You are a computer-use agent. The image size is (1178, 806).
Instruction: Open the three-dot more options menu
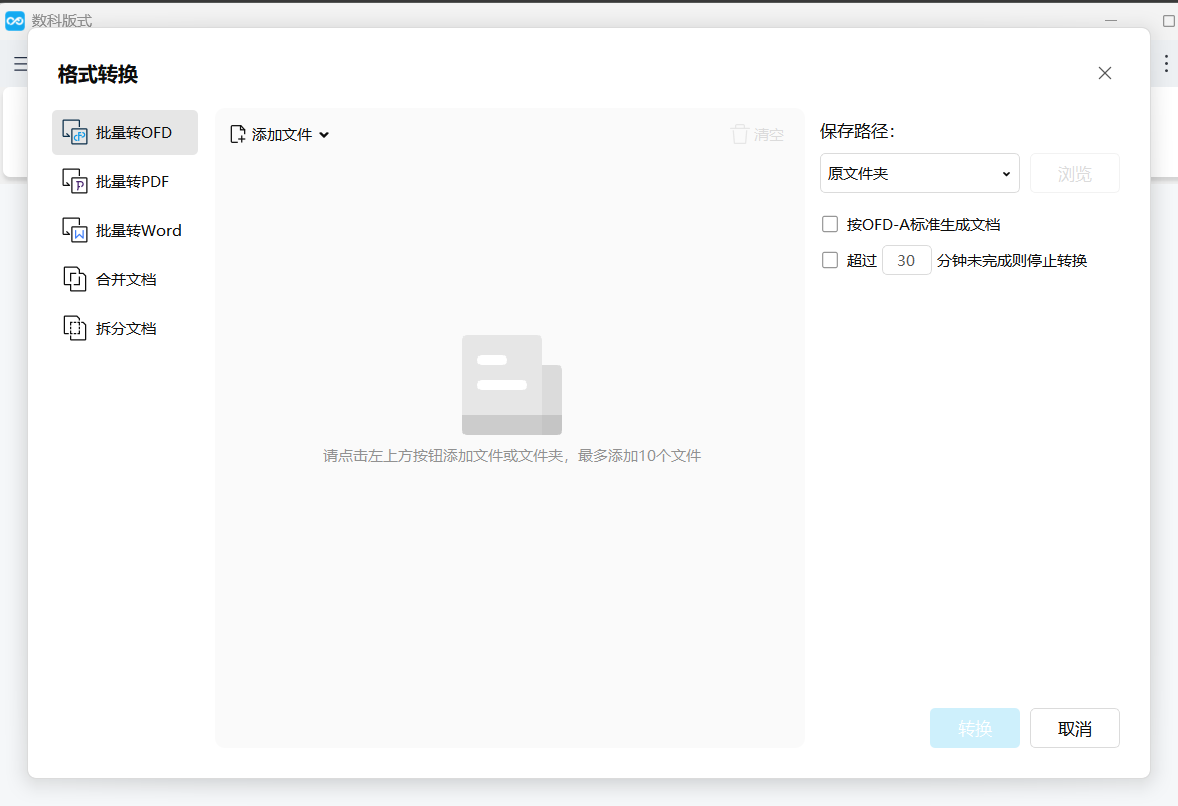[1166, 64]
